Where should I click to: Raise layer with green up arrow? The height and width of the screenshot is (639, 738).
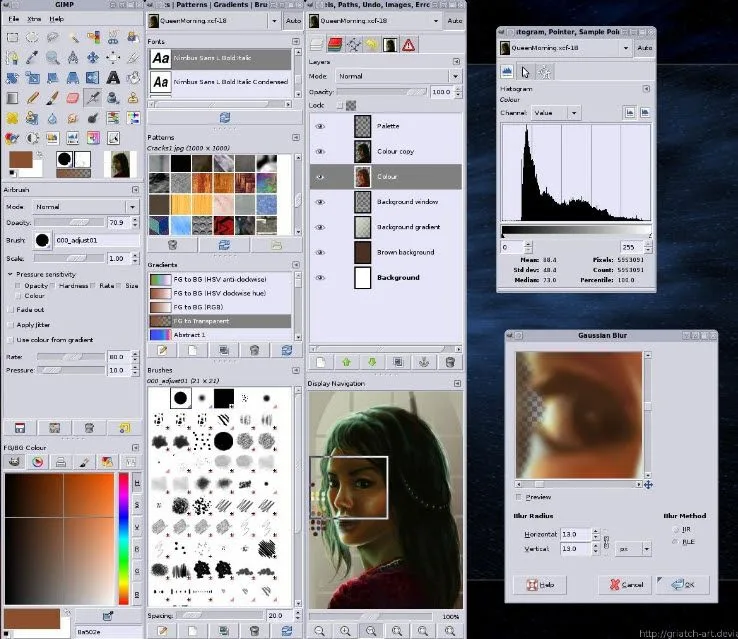(x=345, y=362)
